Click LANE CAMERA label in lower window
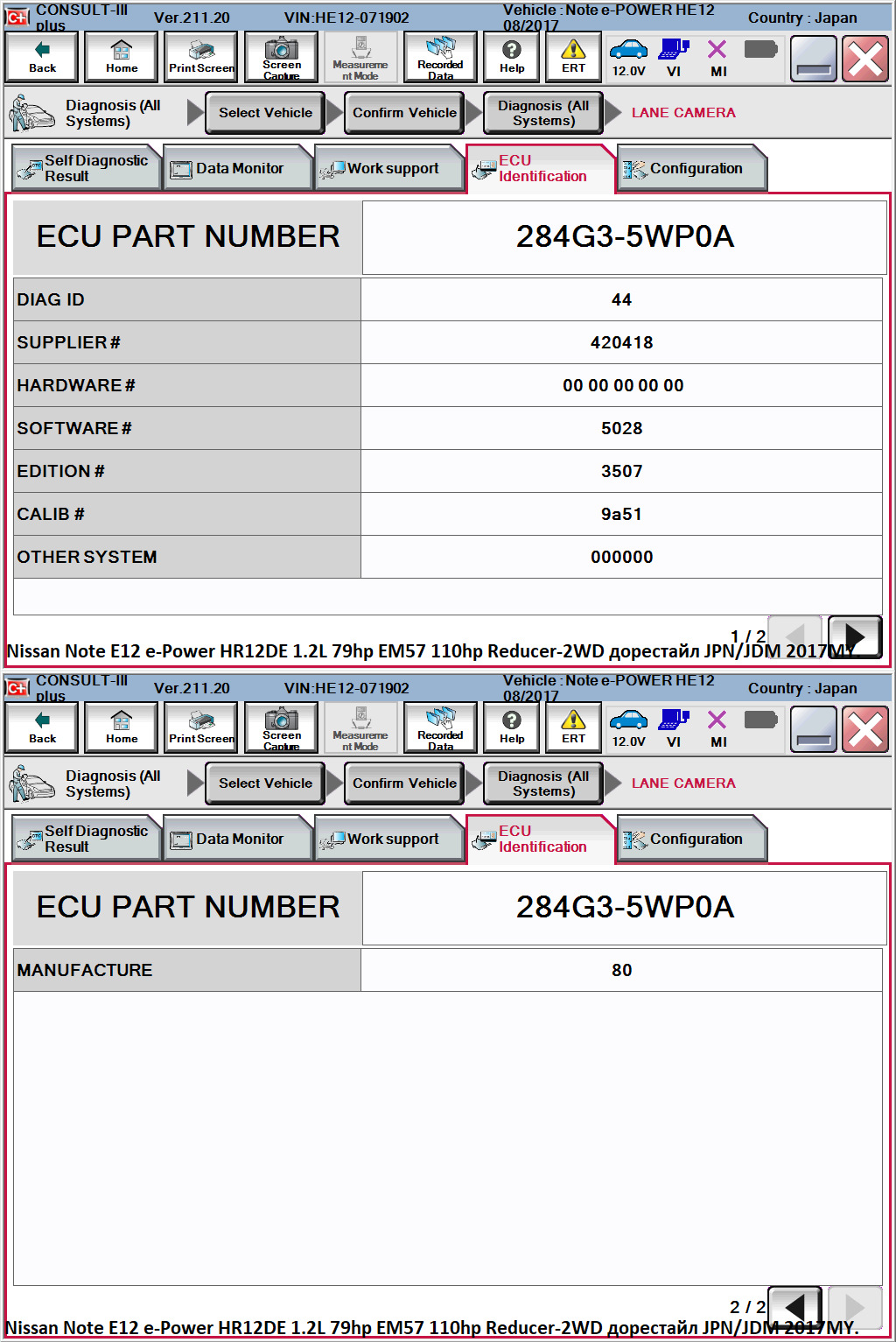Screen dimensions: 896x1342 (683, 783)
